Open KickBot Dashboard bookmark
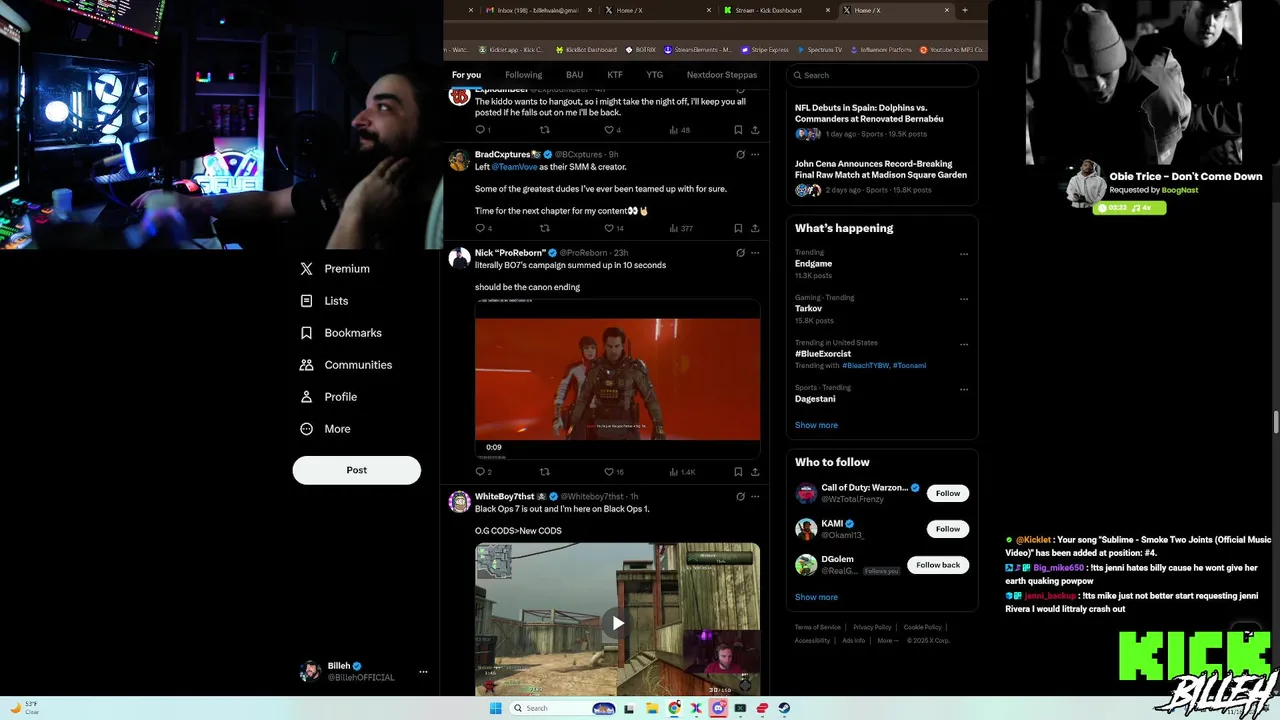The width and height of the screenshot is (1280, 720). pos(585,49)
